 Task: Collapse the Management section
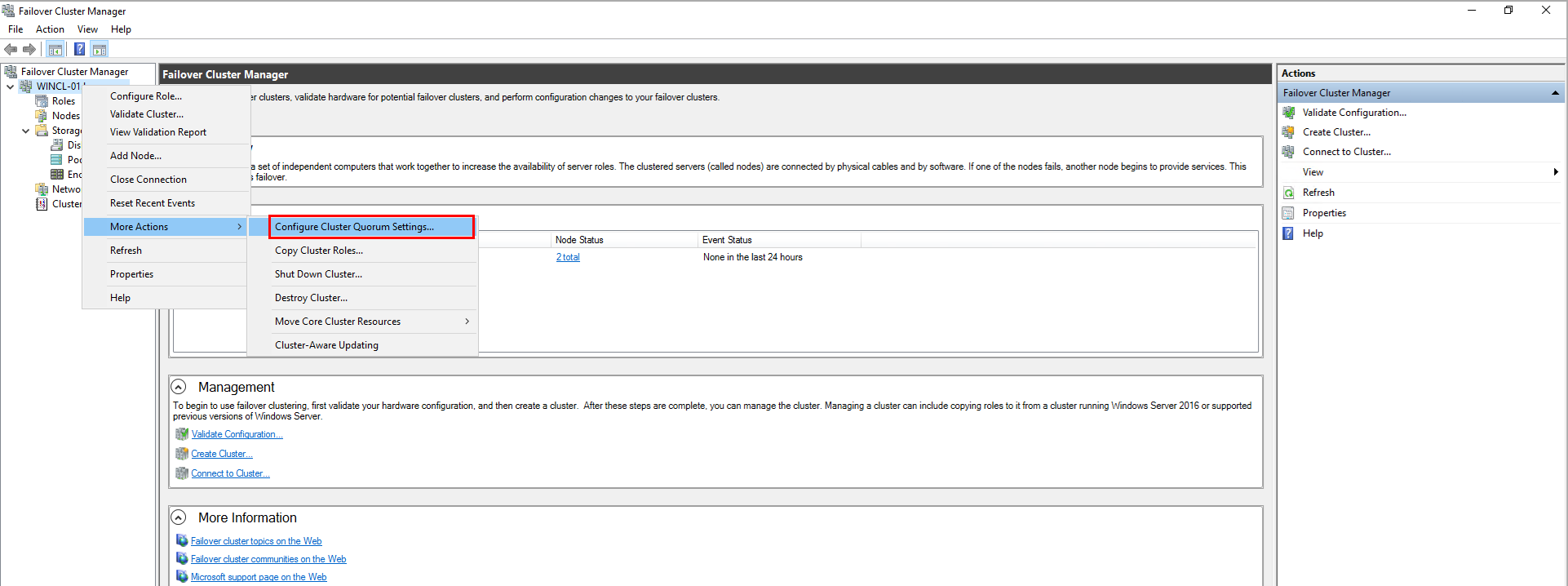click(179, 387)
